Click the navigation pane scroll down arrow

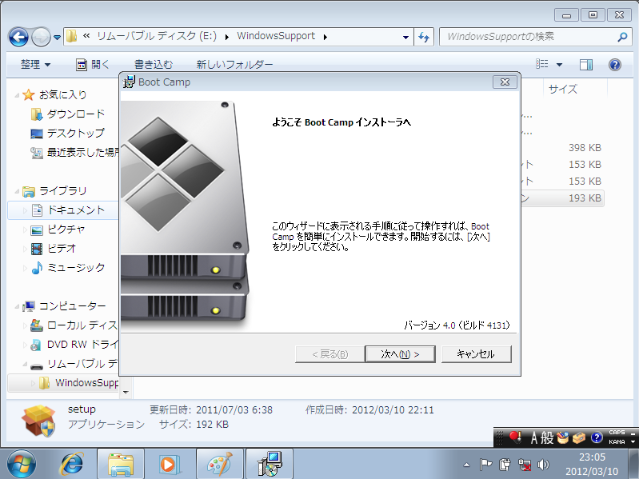pos(126,392)
